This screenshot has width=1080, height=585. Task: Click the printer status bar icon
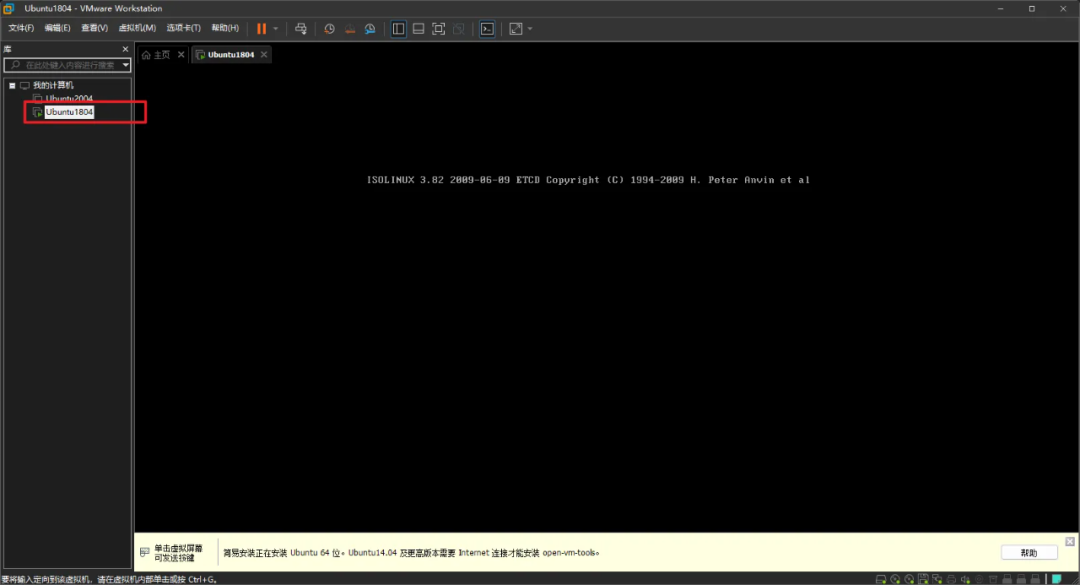(951, 579)
